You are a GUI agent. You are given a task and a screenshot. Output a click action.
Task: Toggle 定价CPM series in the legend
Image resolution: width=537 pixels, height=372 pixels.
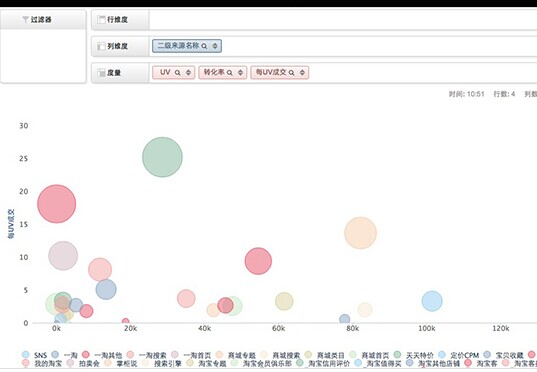coord(459,355)
